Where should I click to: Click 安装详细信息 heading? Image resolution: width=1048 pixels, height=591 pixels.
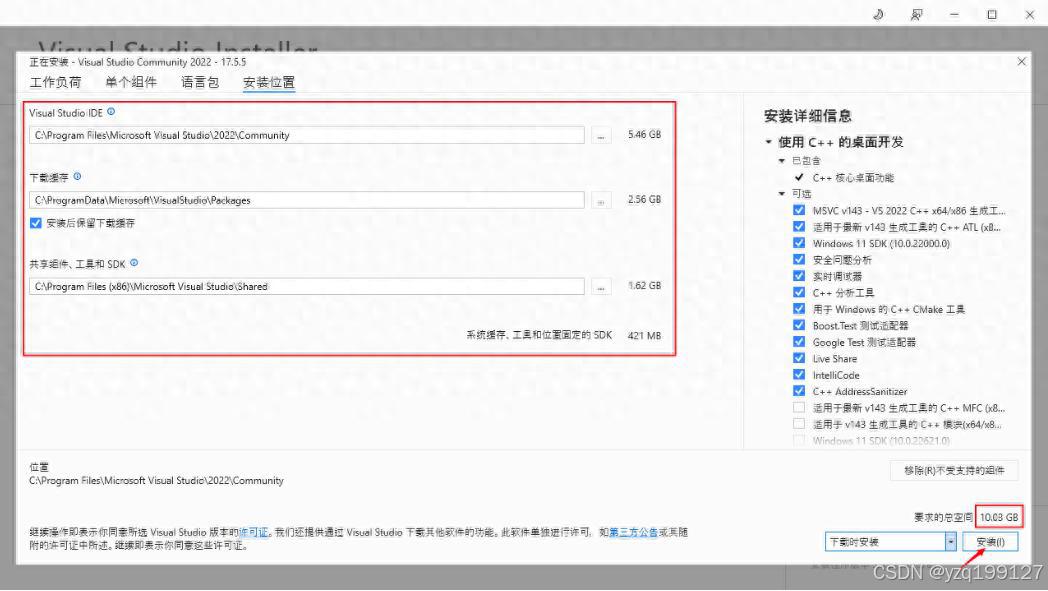click(808, 116)
